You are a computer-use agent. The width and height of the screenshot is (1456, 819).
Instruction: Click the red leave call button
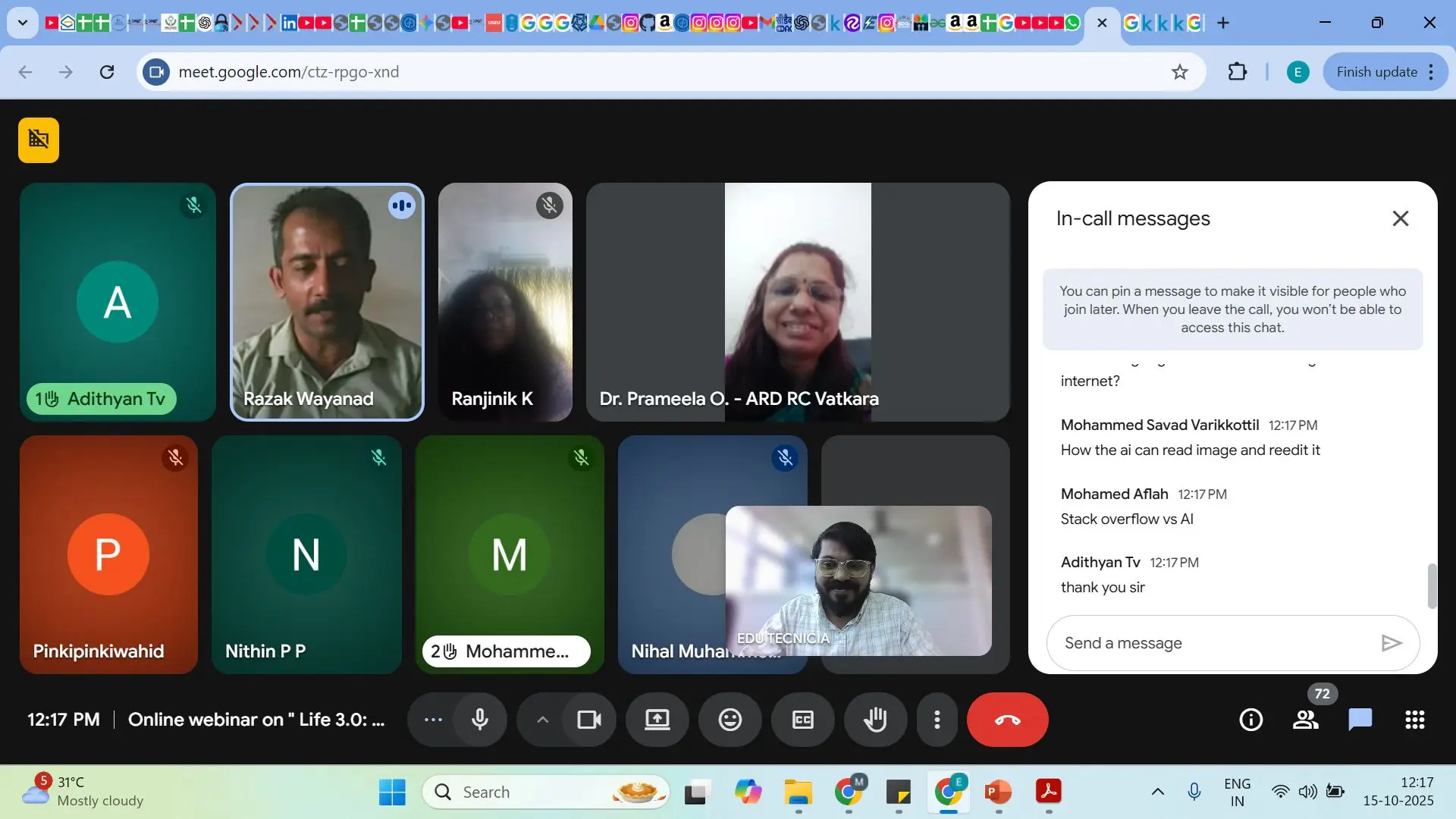tap(1007, 720)
